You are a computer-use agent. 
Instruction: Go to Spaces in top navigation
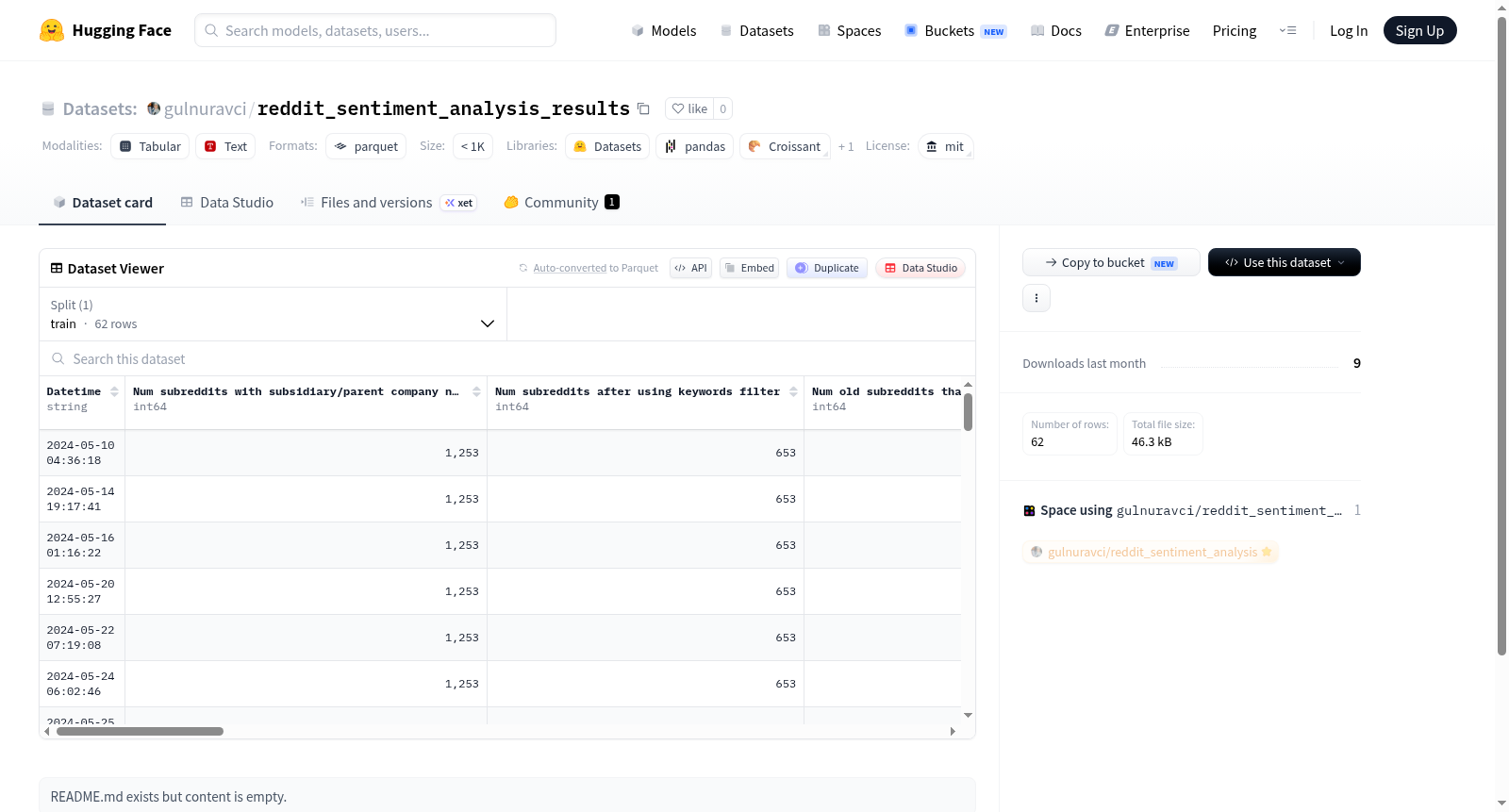pyautogui.click(x=849, y=30)
